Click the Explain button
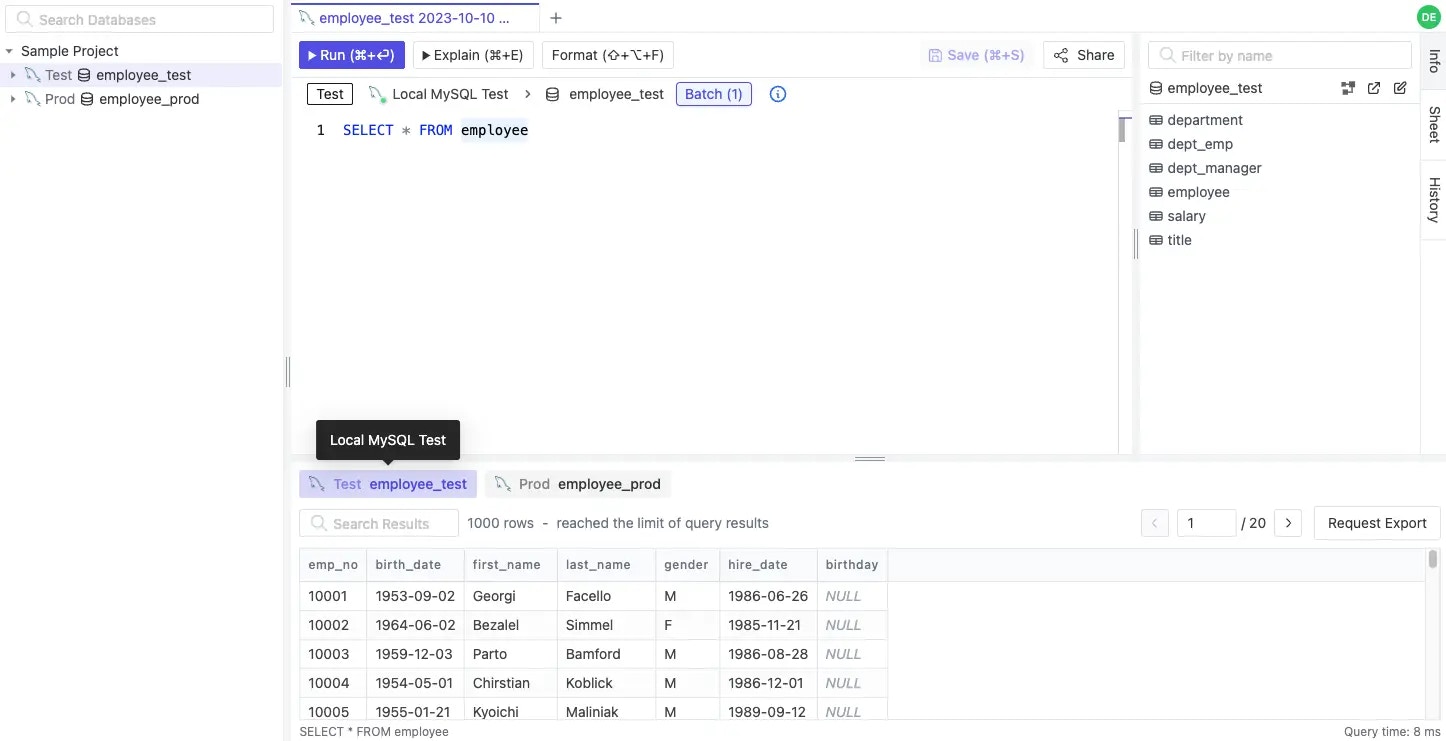The image size is (1446, 741). tap(473, 55)
